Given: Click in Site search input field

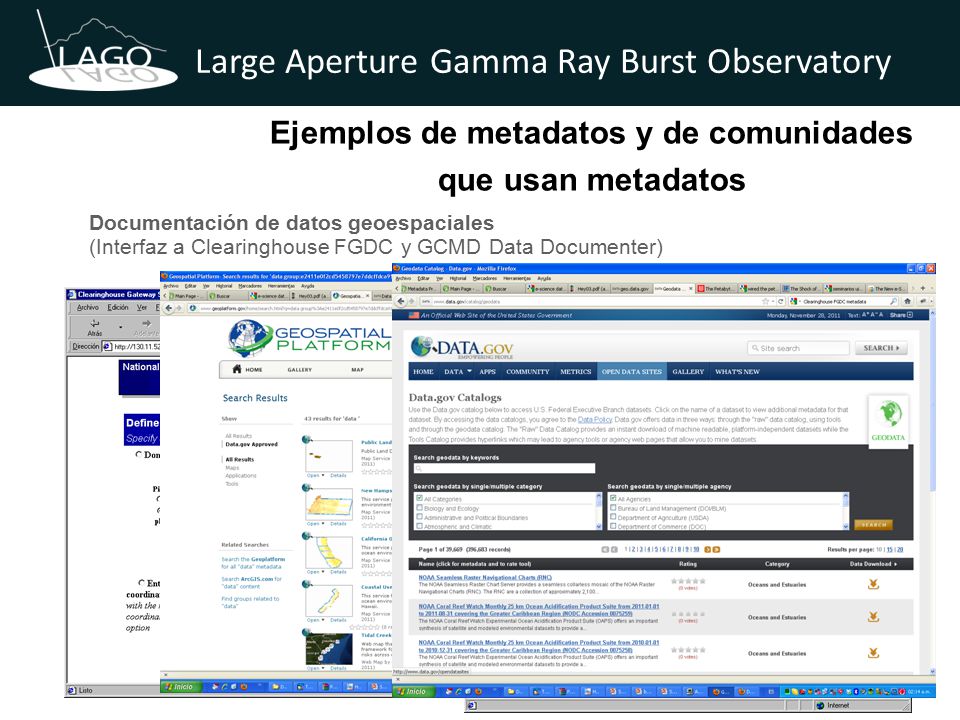Looking at the screenshot, I should [x=798, y=348].
